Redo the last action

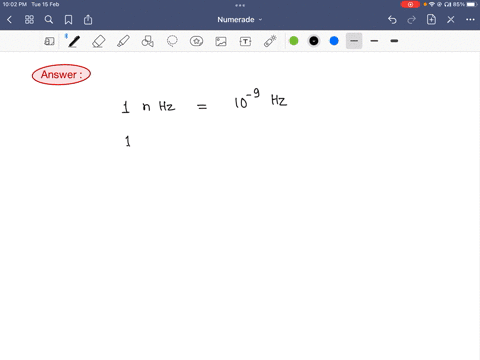click(x=412, y=20)
